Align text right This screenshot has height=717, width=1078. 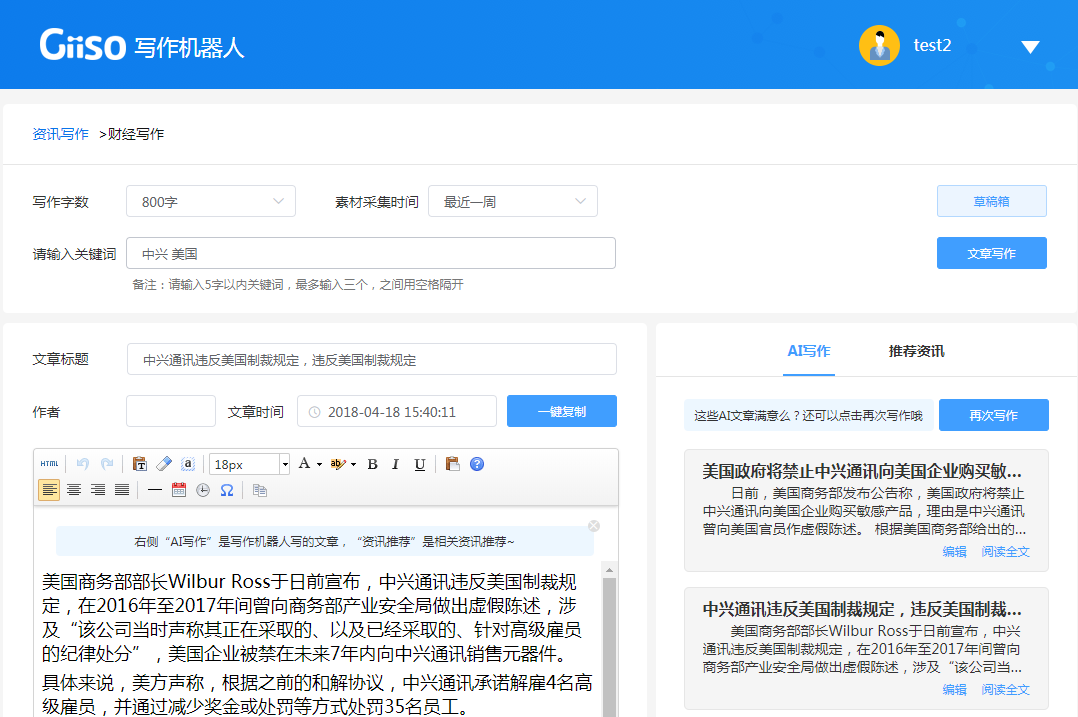point(98,490)
